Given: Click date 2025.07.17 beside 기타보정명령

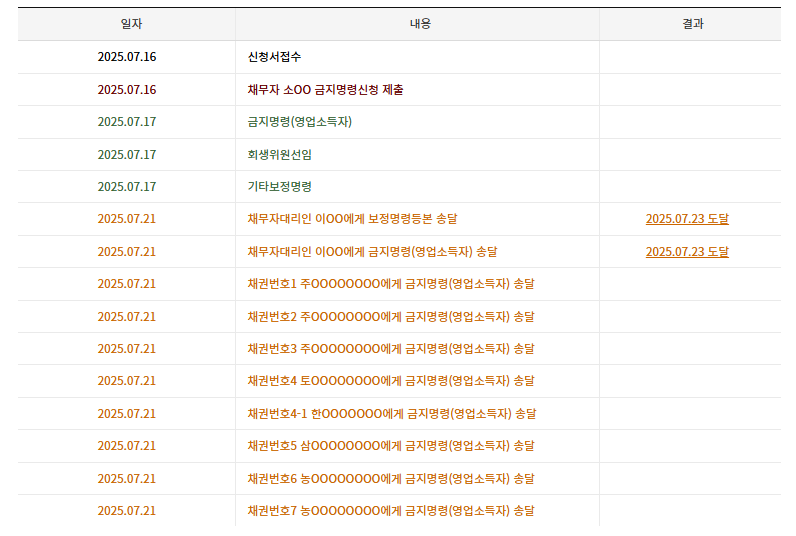Looking at the screenshot, I should (x=127, y=187).
